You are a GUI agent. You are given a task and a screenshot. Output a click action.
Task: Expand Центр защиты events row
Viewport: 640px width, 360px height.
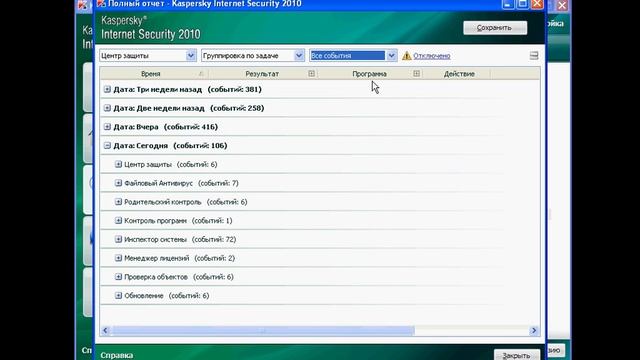[x=118, y=164]
